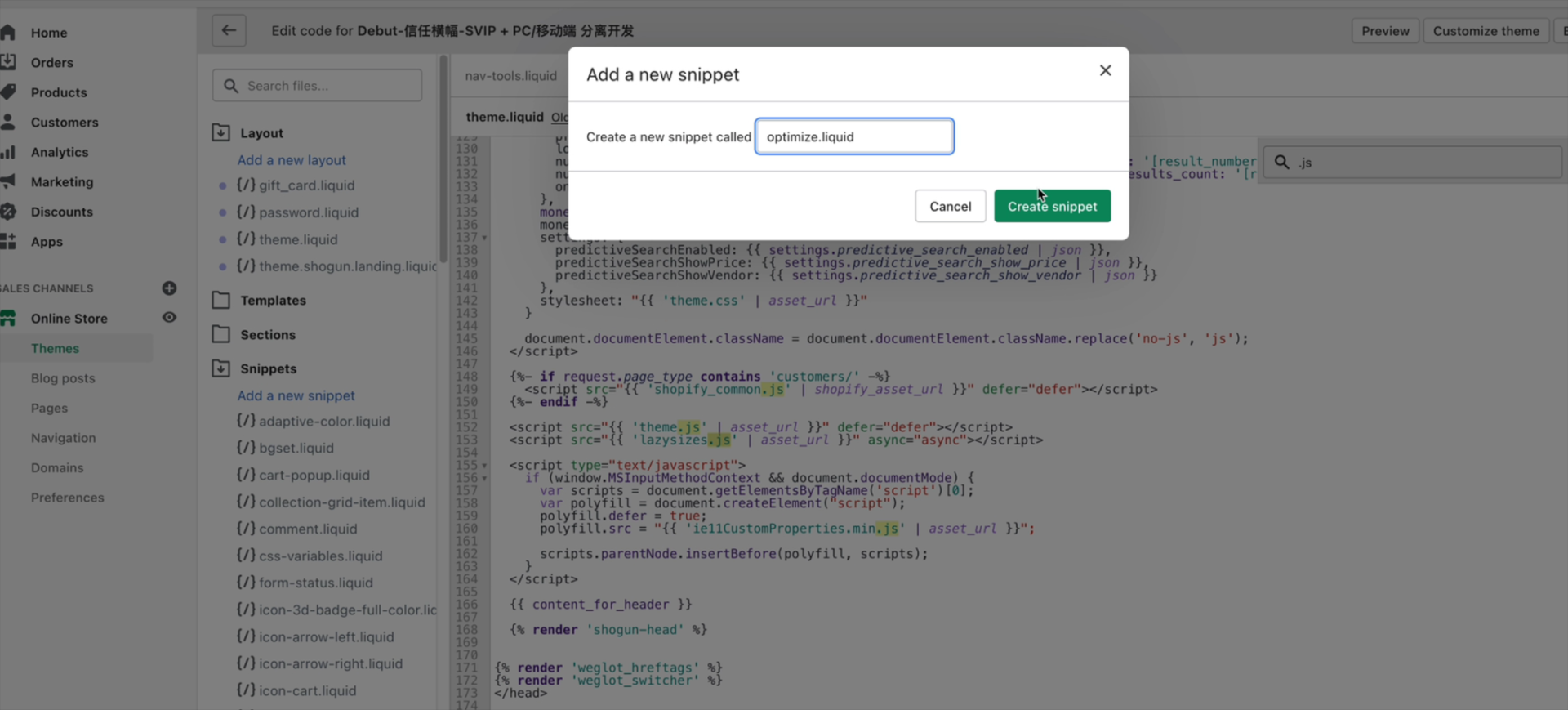This screenshot has width=1568, height=710.
Task: Click Add a new snippet link
Action: pyautogui.click(x=296, y=395)
